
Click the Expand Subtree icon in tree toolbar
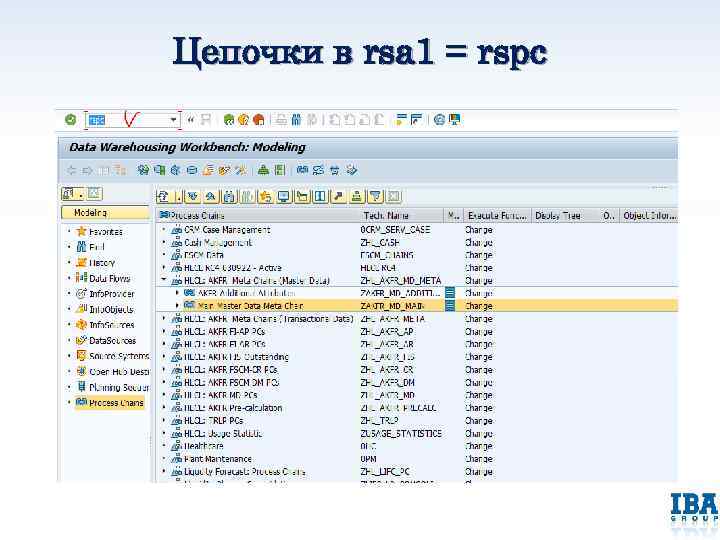tap(193, 197)
